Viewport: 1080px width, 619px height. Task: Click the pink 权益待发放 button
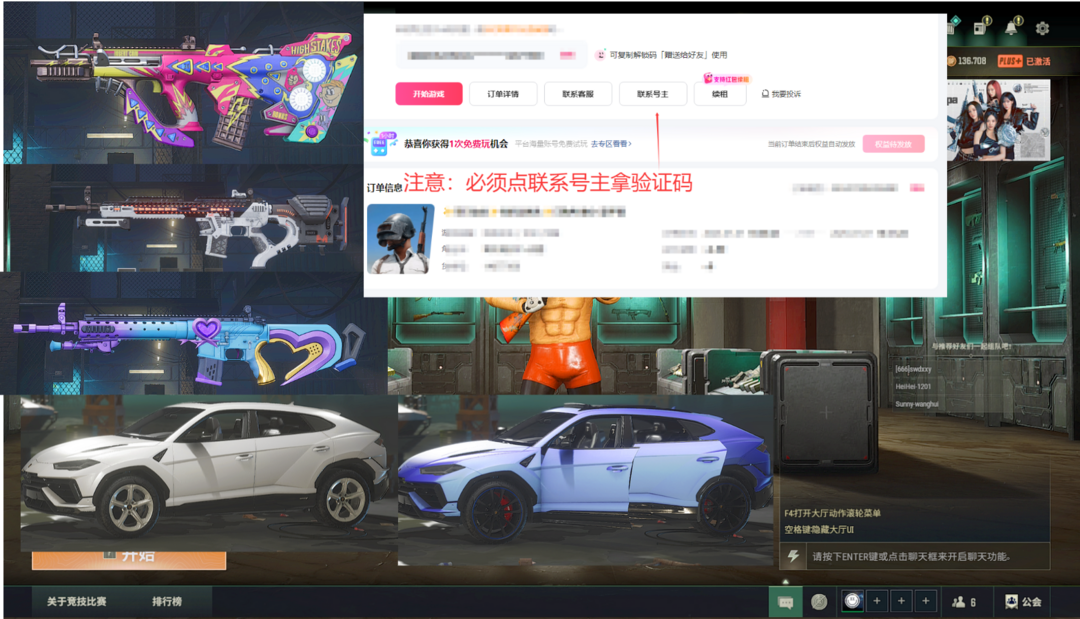pyautogui.click(x=893, y=144)
